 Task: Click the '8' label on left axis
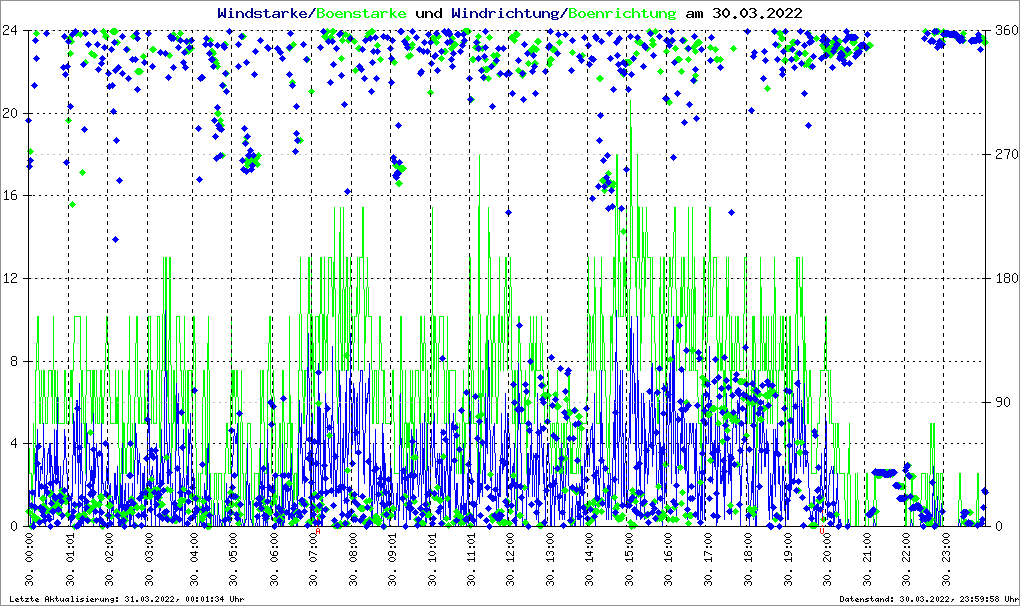[16, 361]
